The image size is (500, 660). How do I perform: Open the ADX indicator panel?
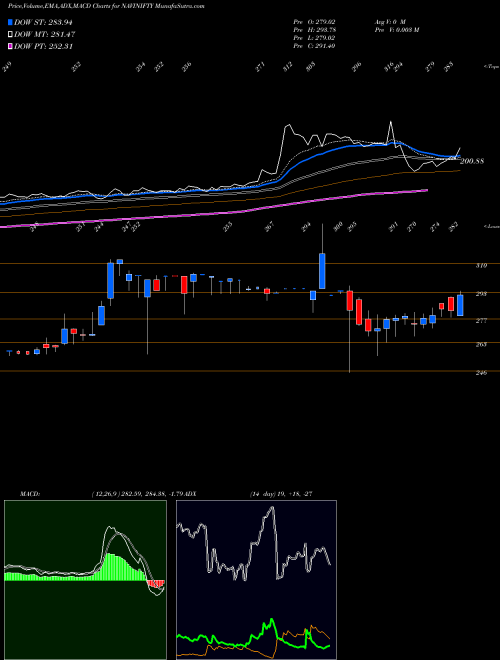[x=256, y=580]
